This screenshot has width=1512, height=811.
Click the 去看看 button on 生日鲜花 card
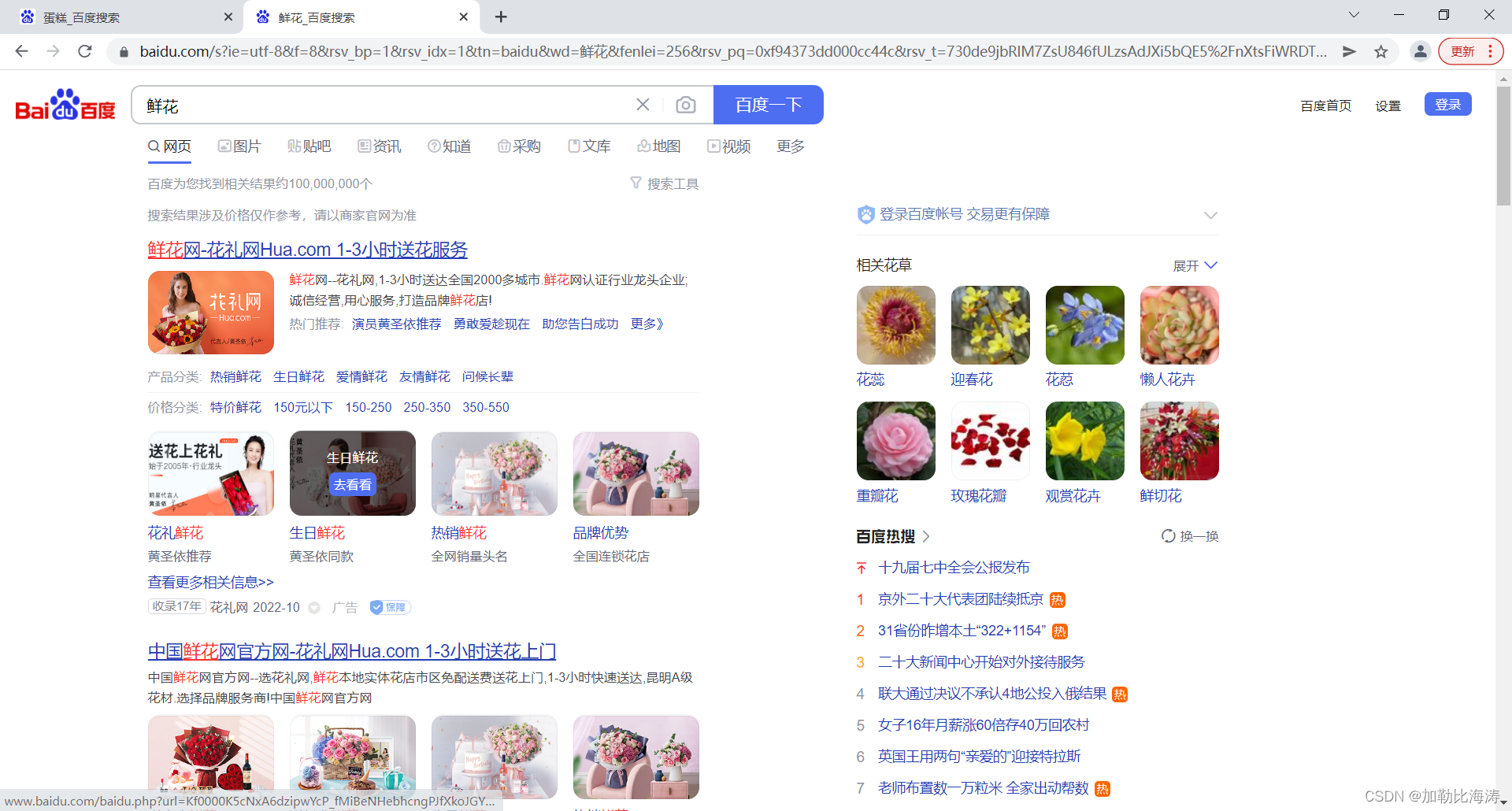[352, 484]
